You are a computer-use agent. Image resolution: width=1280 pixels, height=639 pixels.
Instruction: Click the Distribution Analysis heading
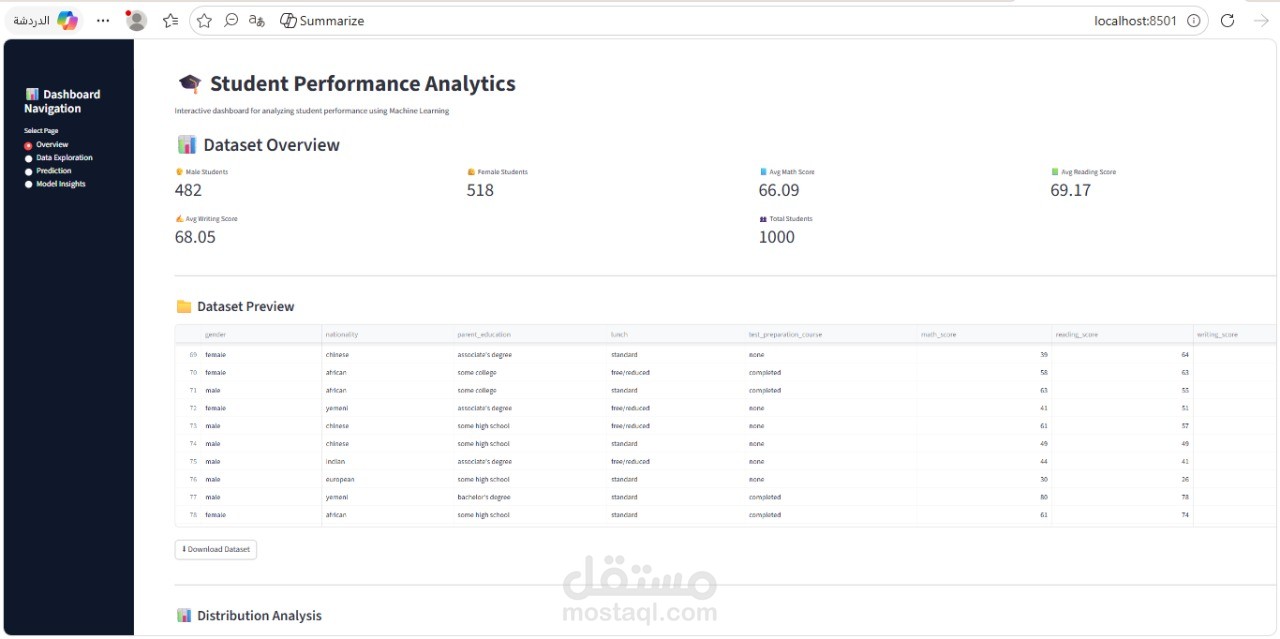259,616
